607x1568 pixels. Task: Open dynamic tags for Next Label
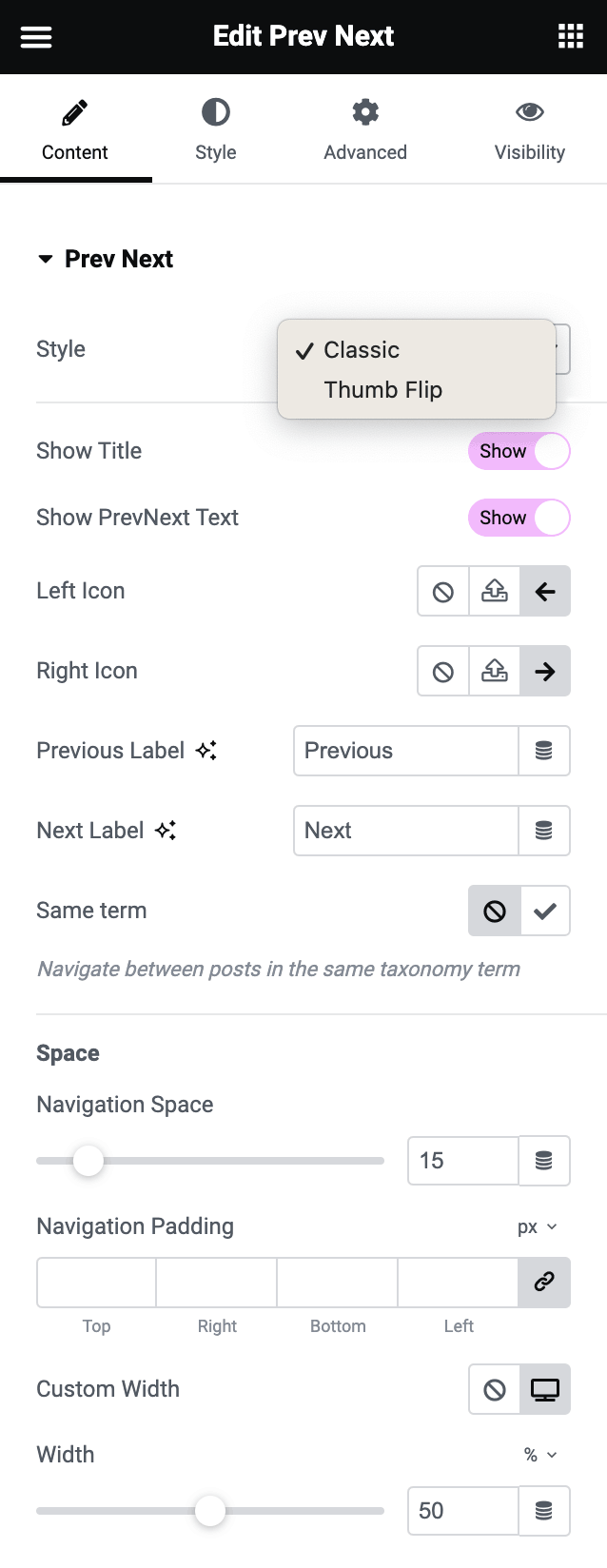(x=544, y=831)
